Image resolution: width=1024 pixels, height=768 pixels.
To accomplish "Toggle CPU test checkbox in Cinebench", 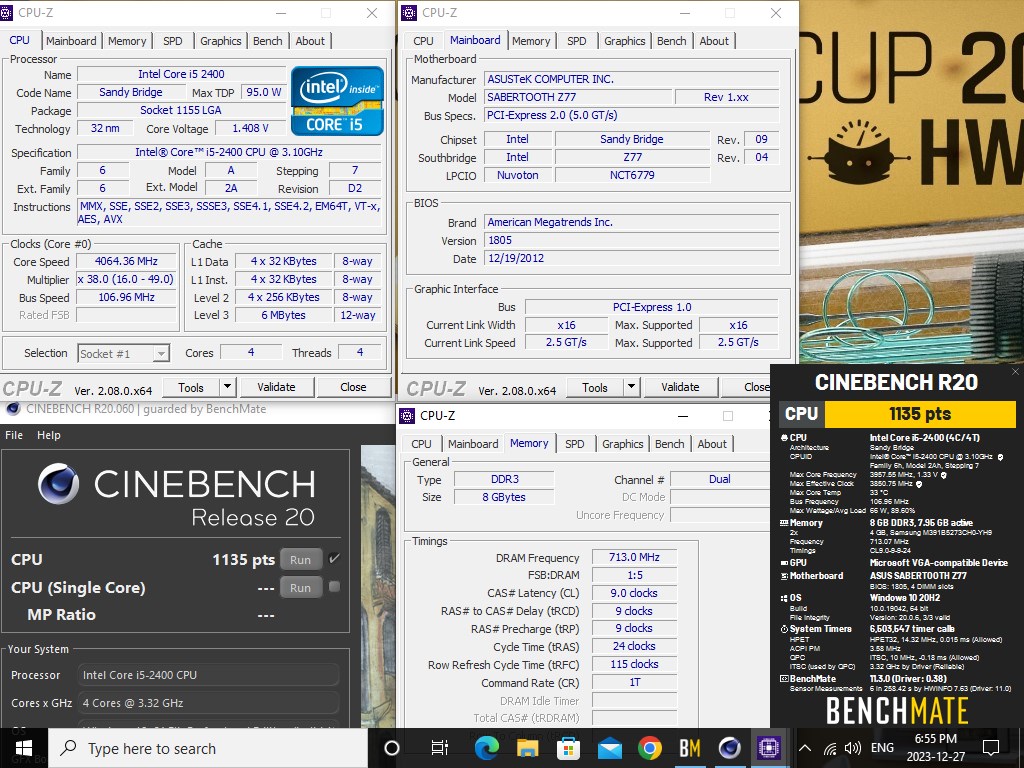I will pos(334,559).
